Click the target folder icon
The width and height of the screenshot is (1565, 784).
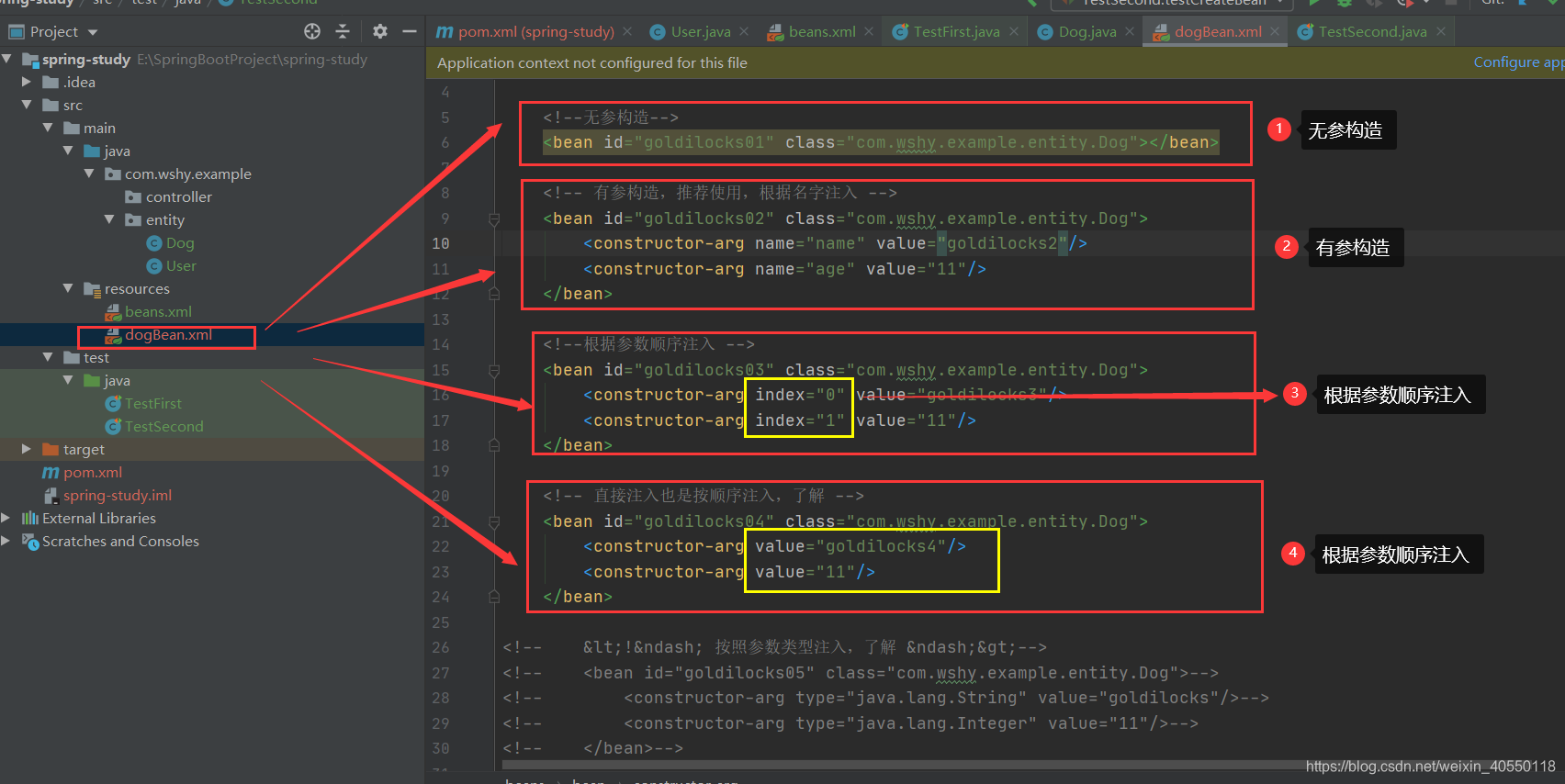(51, 449)
